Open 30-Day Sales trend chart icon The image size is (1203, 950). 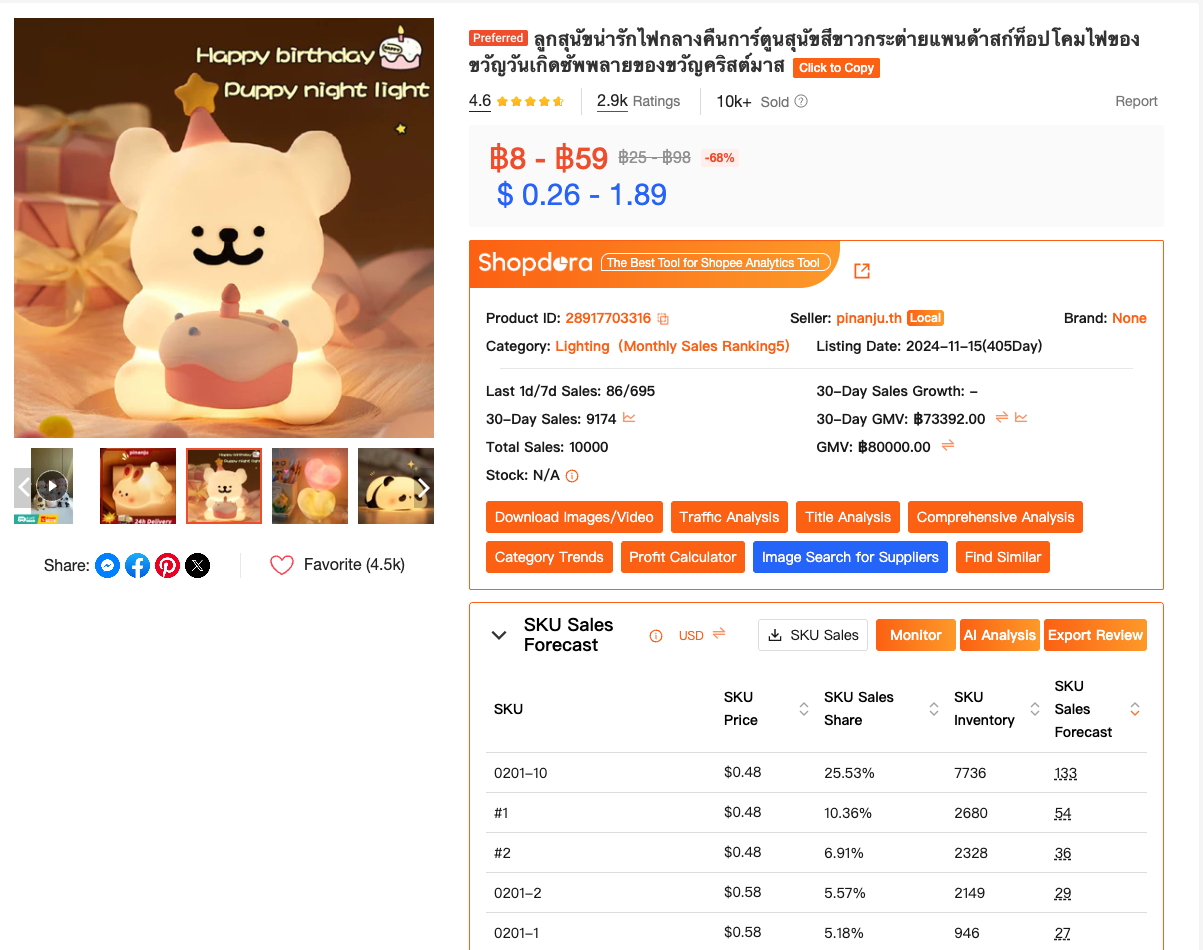pyautogui.click(x=629, y=418)
